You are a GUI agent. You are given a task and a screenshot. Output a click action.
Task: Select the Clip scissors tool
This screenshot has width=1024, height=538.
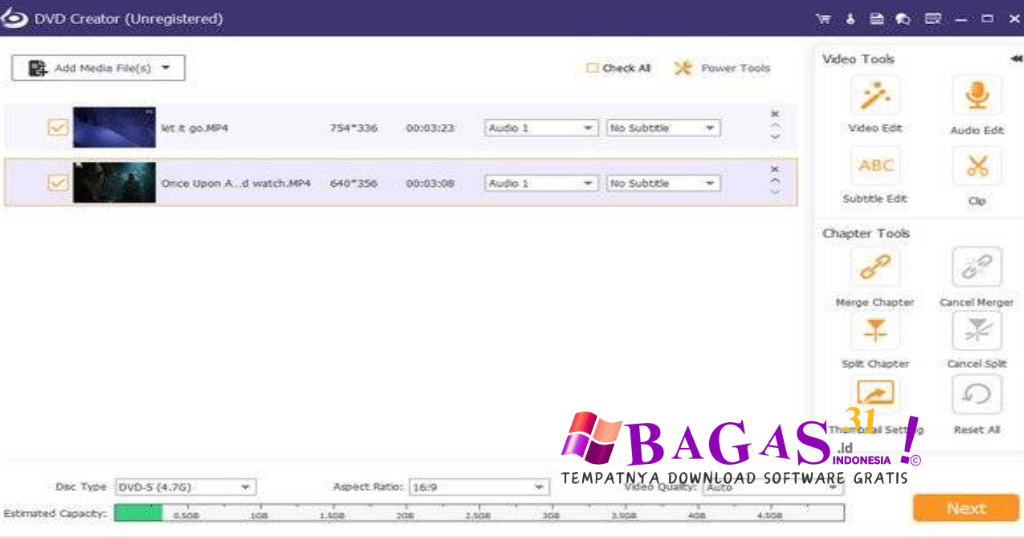pyautogui.click(x=977, y=166)
